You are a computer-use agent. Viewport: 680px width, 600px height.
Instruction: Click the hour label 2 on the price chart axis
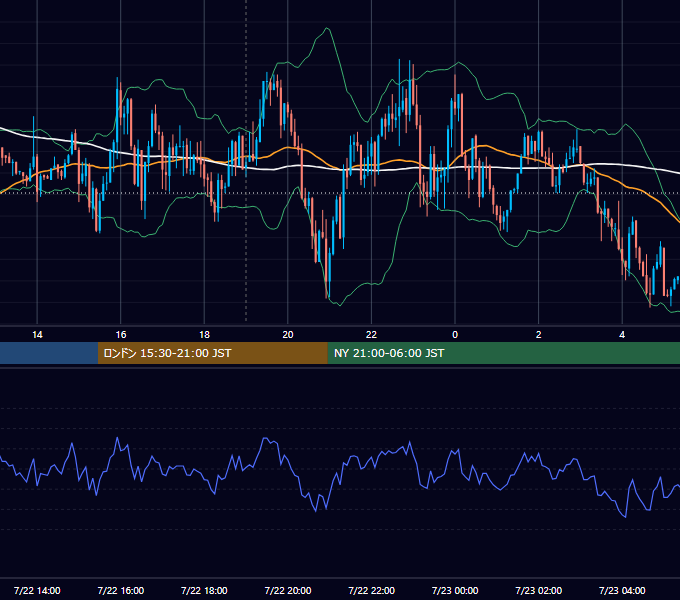539,335
